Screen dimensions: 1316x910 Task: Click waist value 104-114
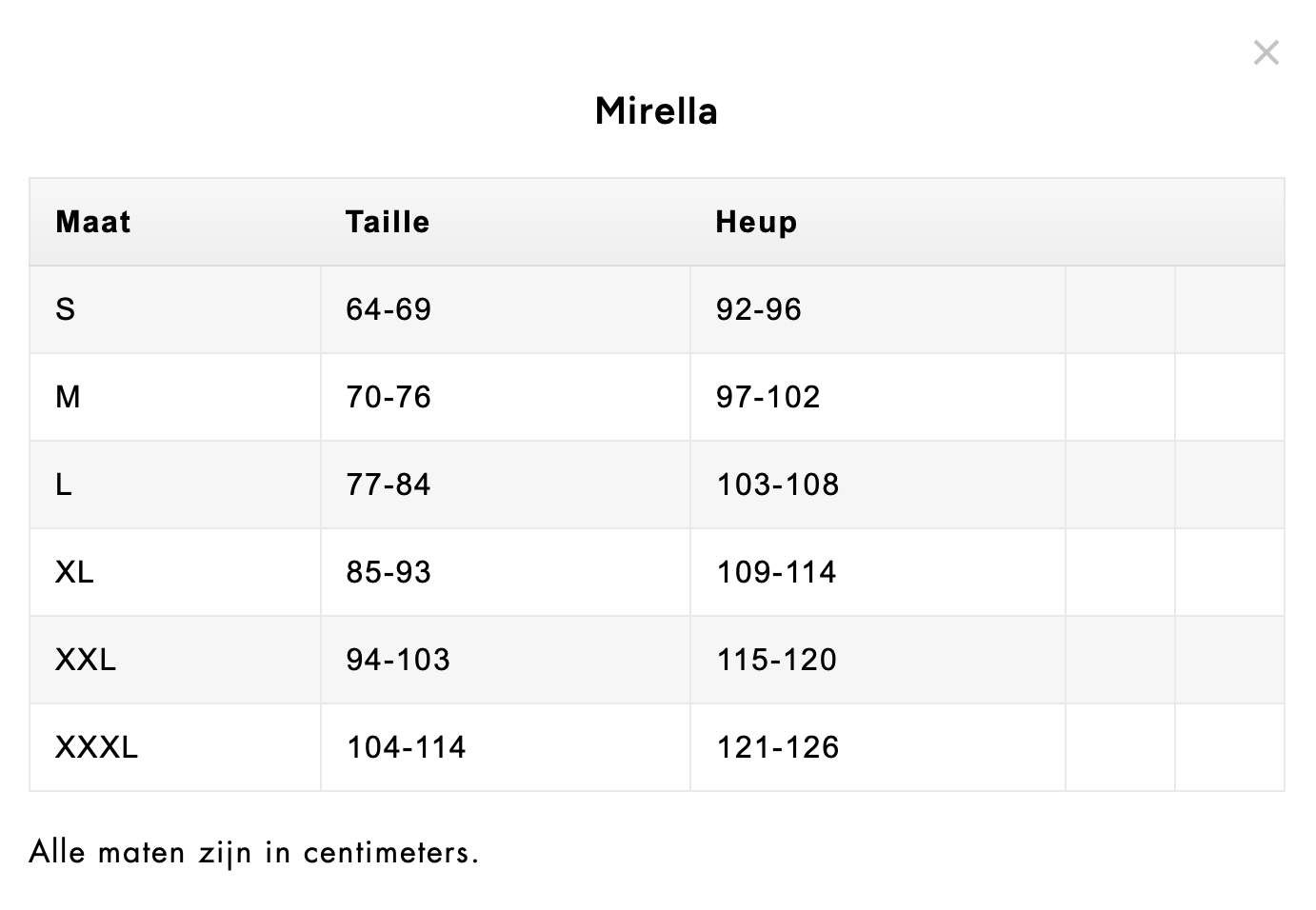pos(406,747)
